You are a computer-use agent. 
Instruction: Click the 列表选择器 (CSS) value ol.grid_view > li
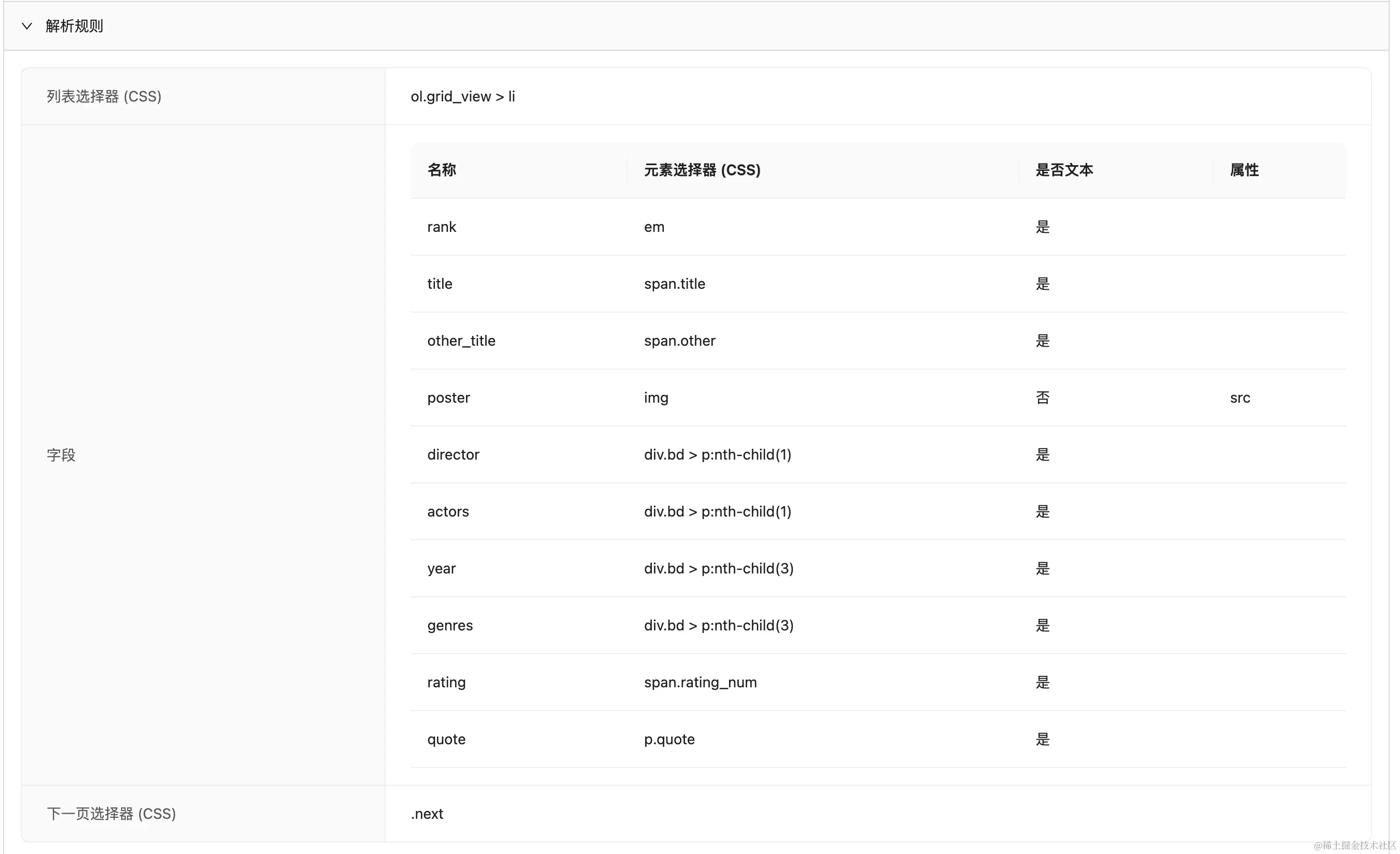point(463,96)
